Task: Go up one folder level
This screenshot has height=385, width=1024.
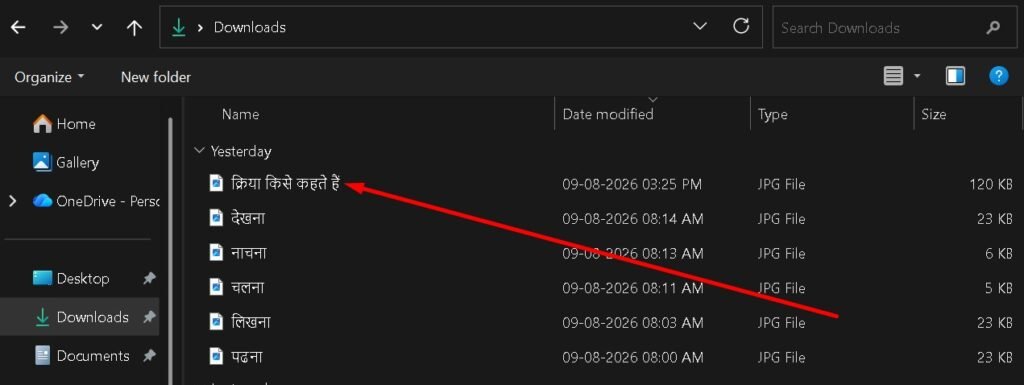Action: click(134, 27)
